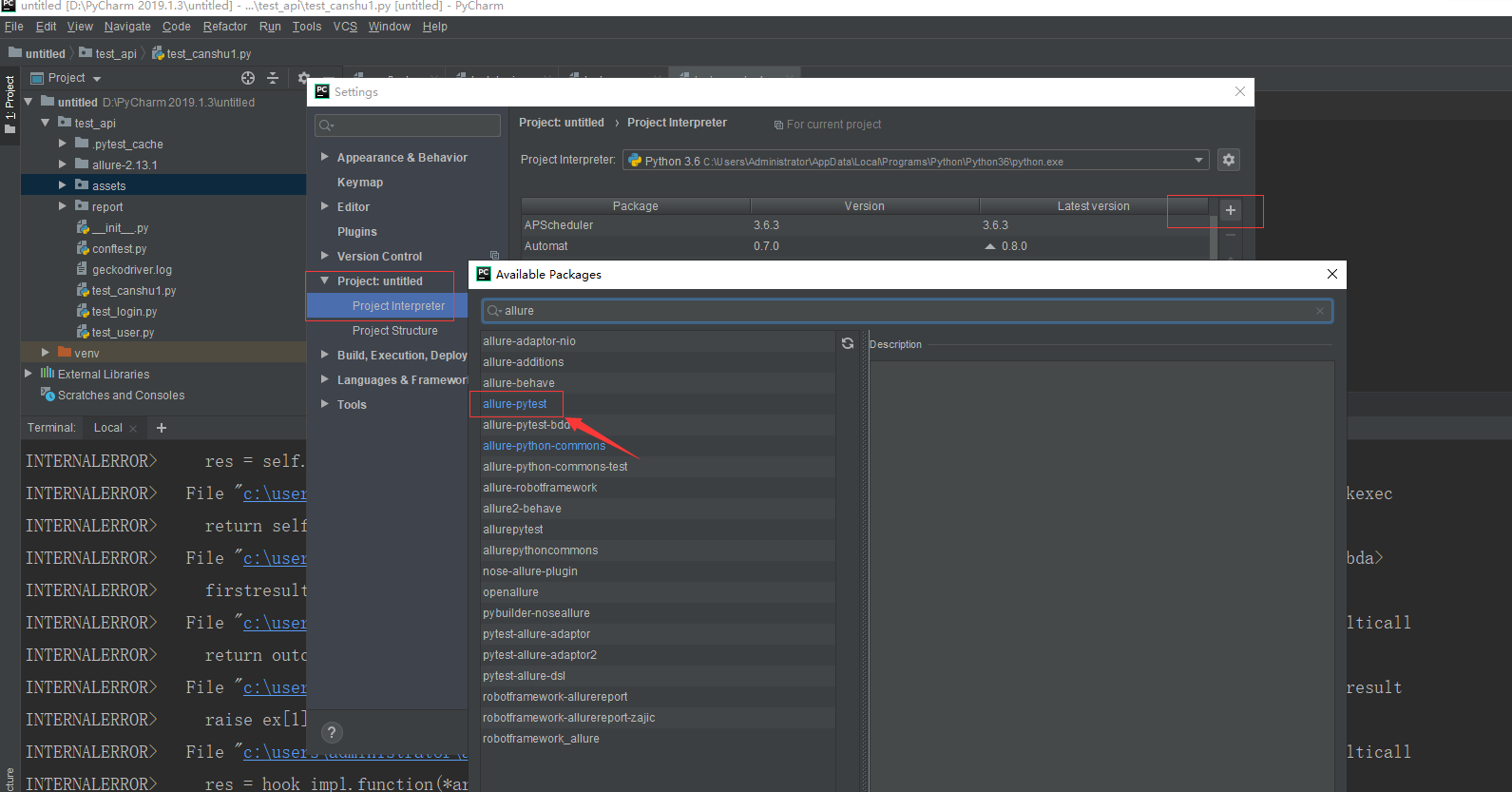Expand the Version Control settings section
The width and height of the screenshot is (1512, 792).
325,256
